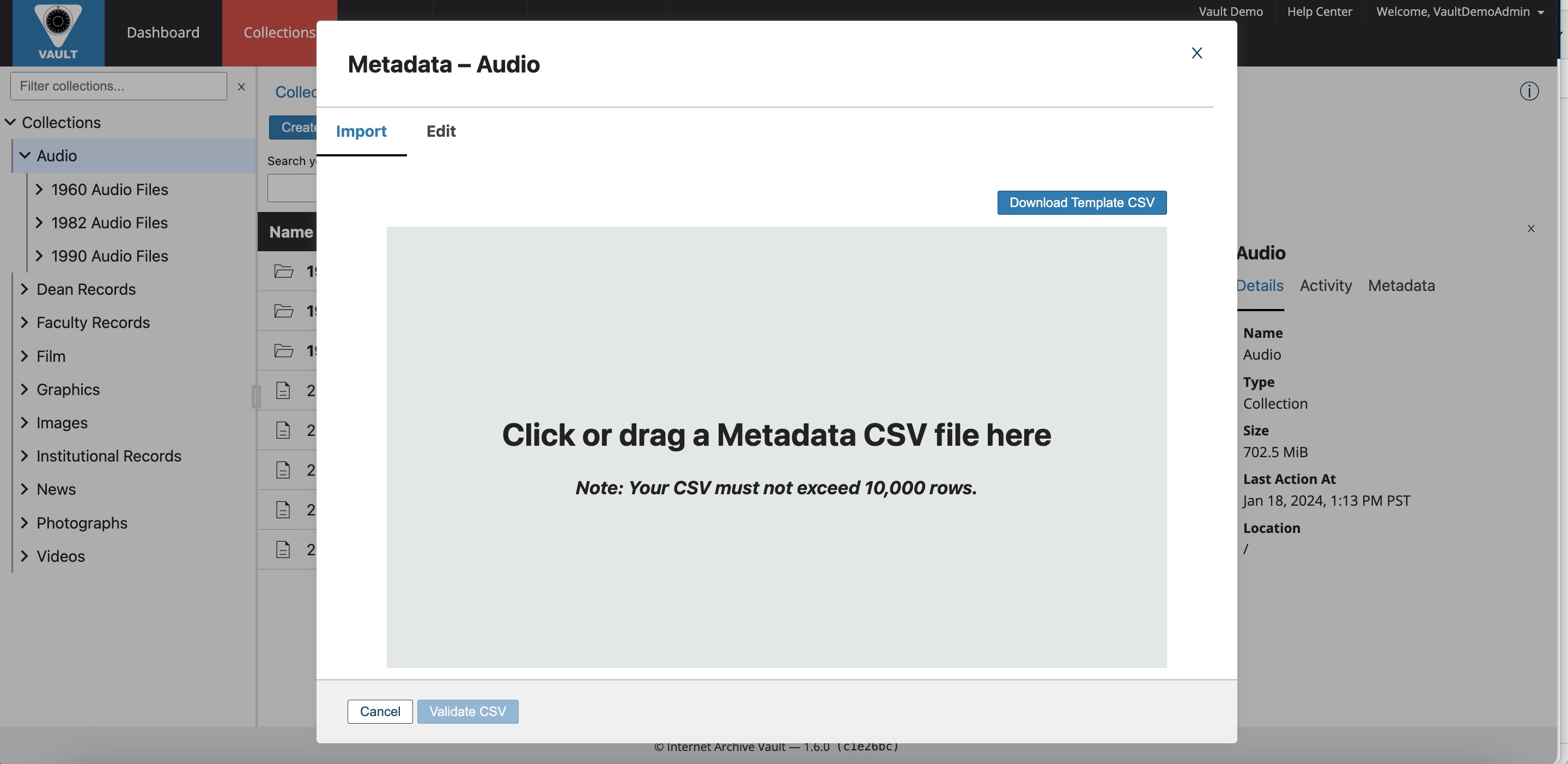This screenshot has width=1568, height=764.
Task: Close the Metadata – Audio dialog
Action: 1196,53
